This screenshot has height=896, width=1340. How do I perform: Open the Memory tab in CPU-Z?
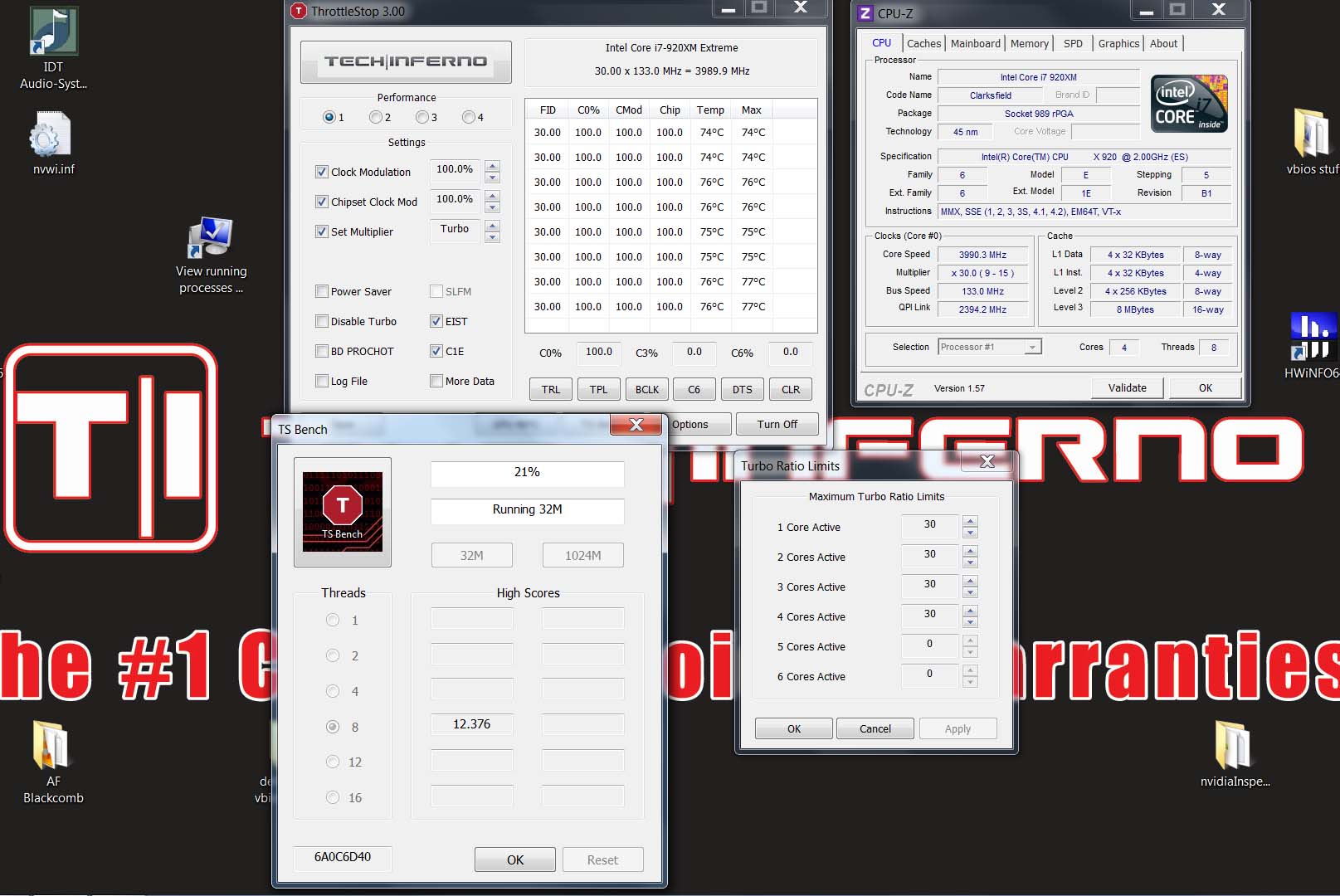(x=1030, y=43)
